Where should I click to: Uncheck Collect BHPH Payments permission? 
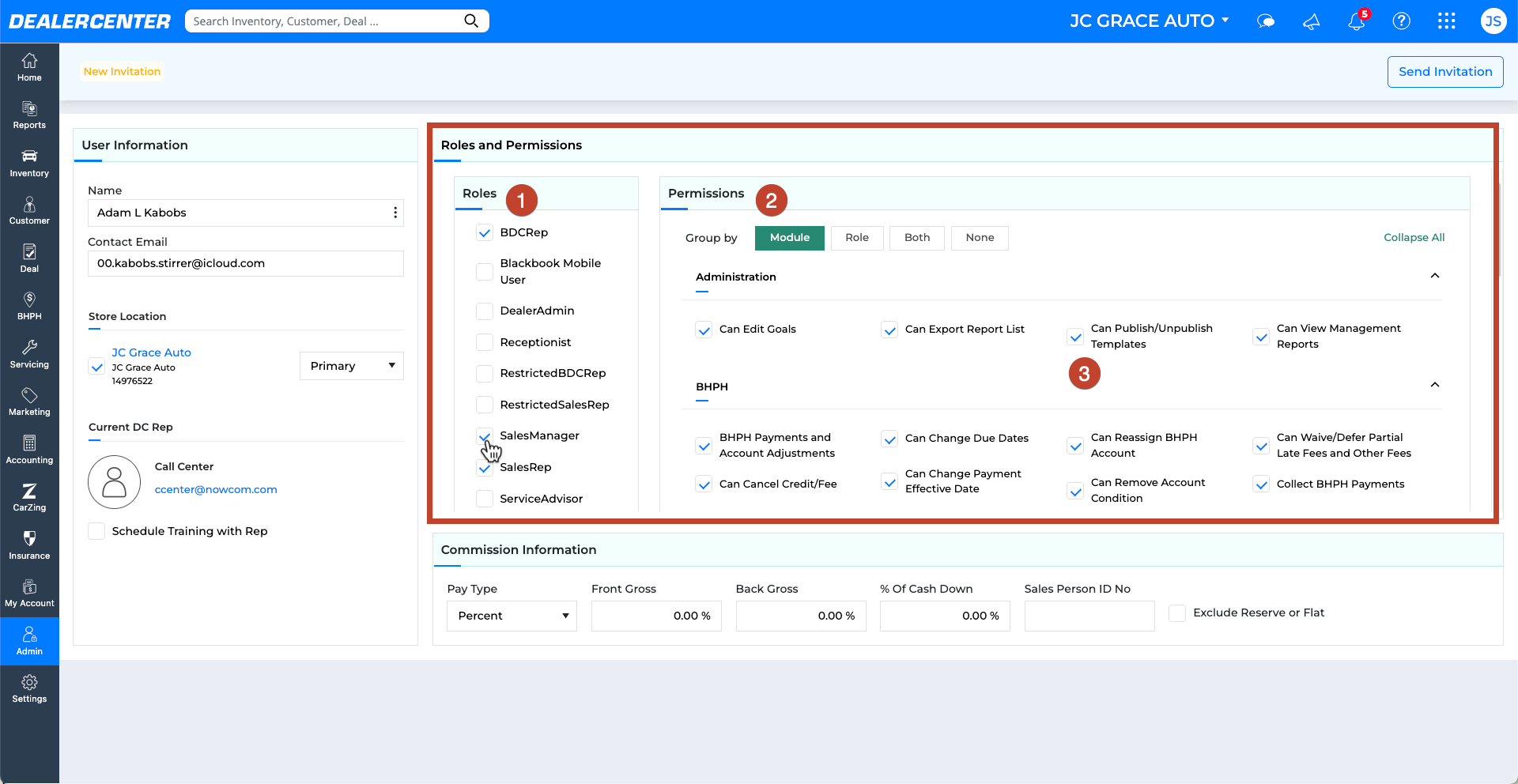1261,484
